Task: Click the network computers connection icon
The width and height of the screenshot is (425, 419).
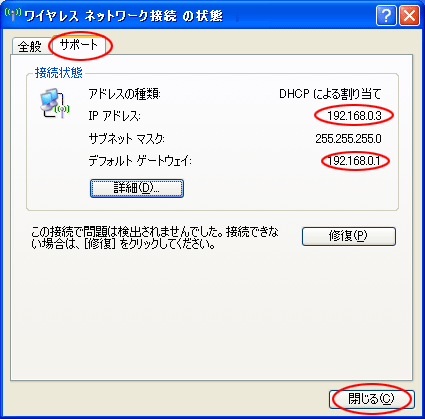Action: click(x=54, y=103)
